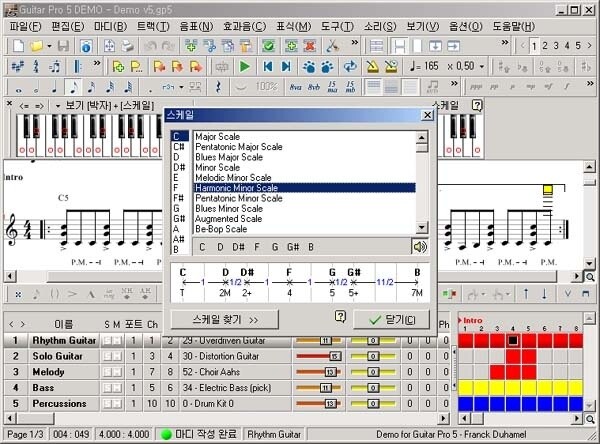Select the half note duration

36,88
